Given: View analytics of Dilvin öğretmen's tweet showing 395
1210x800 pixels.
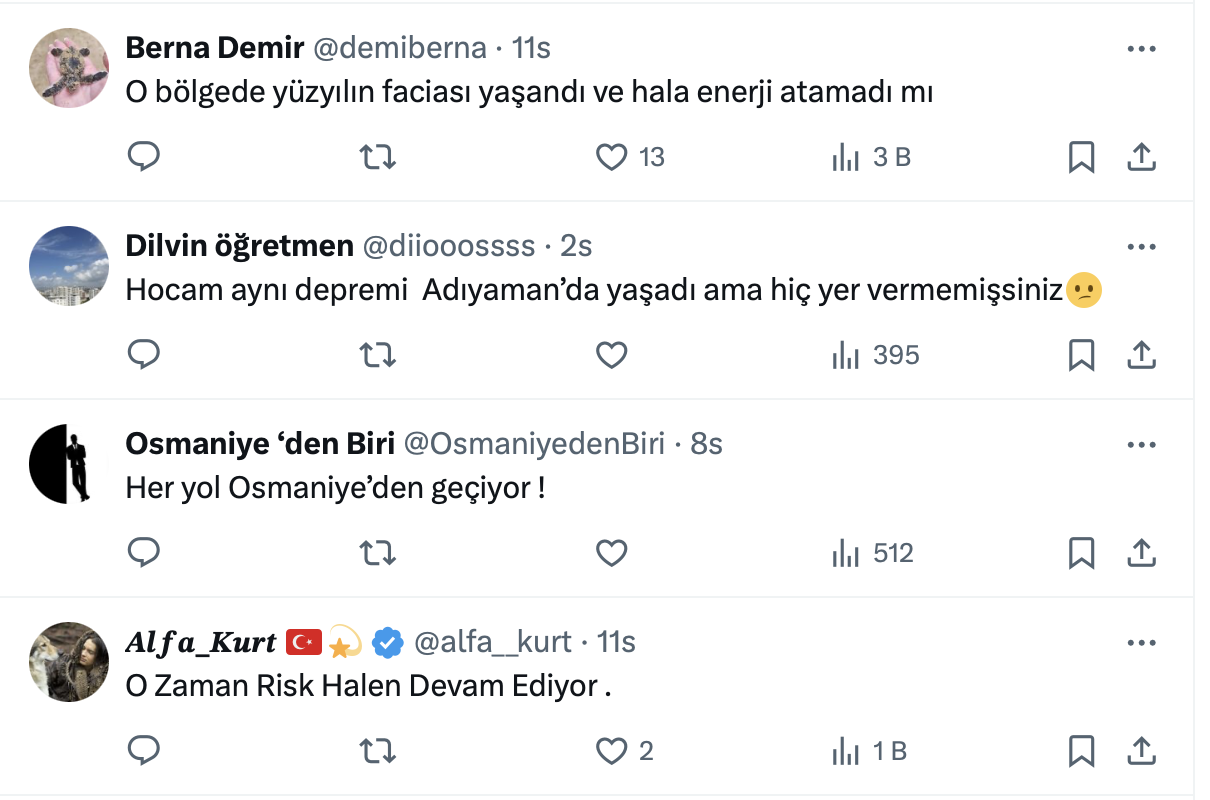Looking at the screenshot, I should [875, 355].
